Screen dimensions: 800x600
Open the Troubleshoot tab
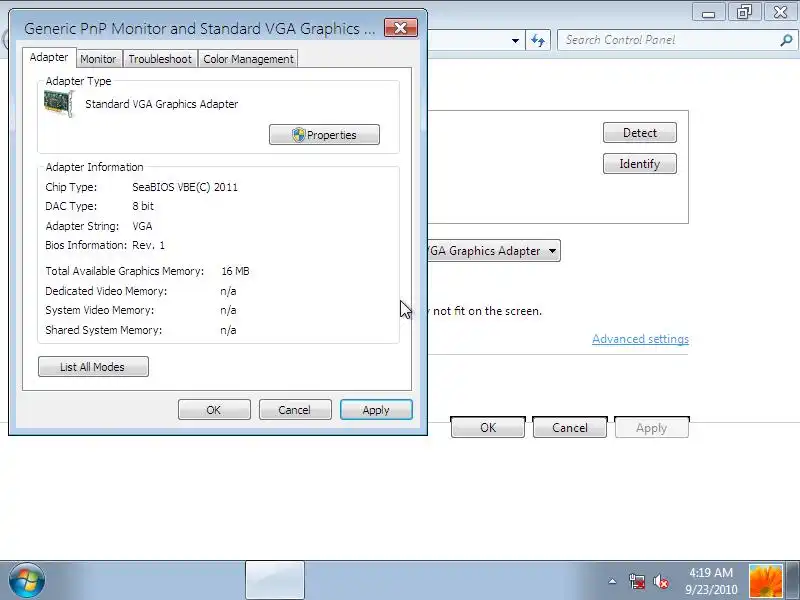pos(160,59)
